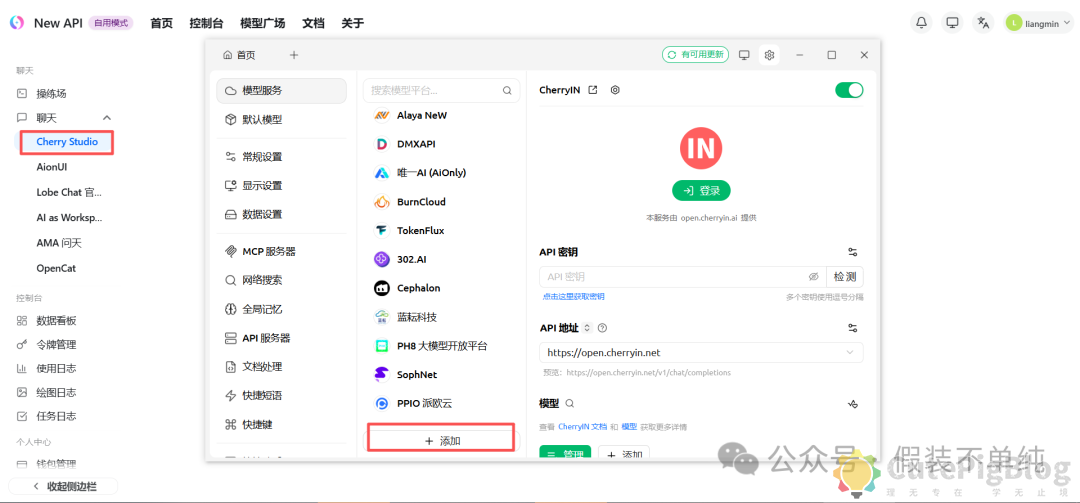Open CherryIN provider settings gear
This screenshot has height=503, width=1080.
[x=615, y=90]
